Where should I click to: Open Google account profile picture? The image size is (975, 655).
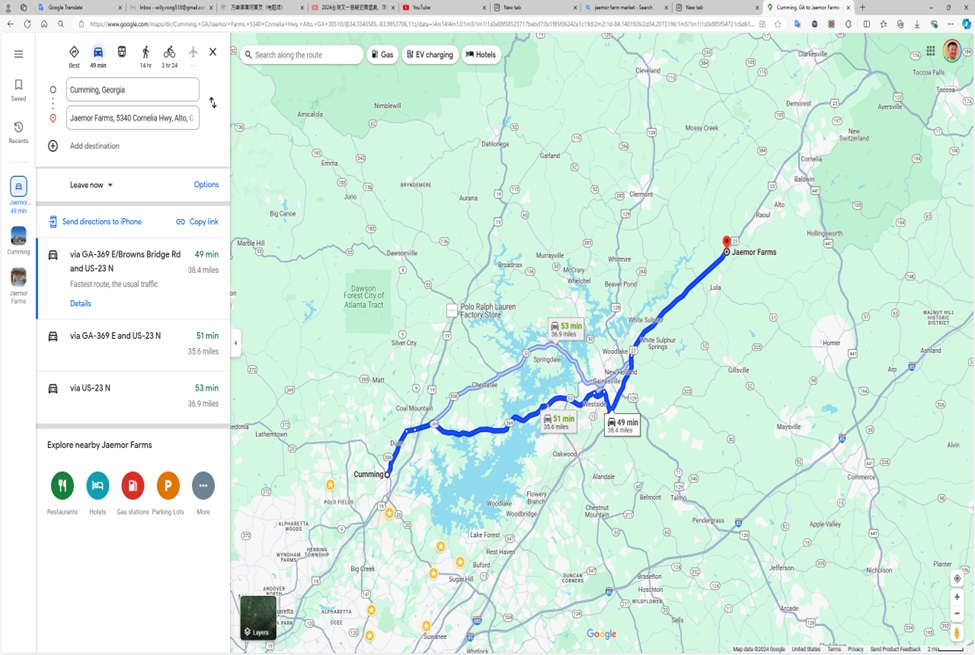[952, 51]
